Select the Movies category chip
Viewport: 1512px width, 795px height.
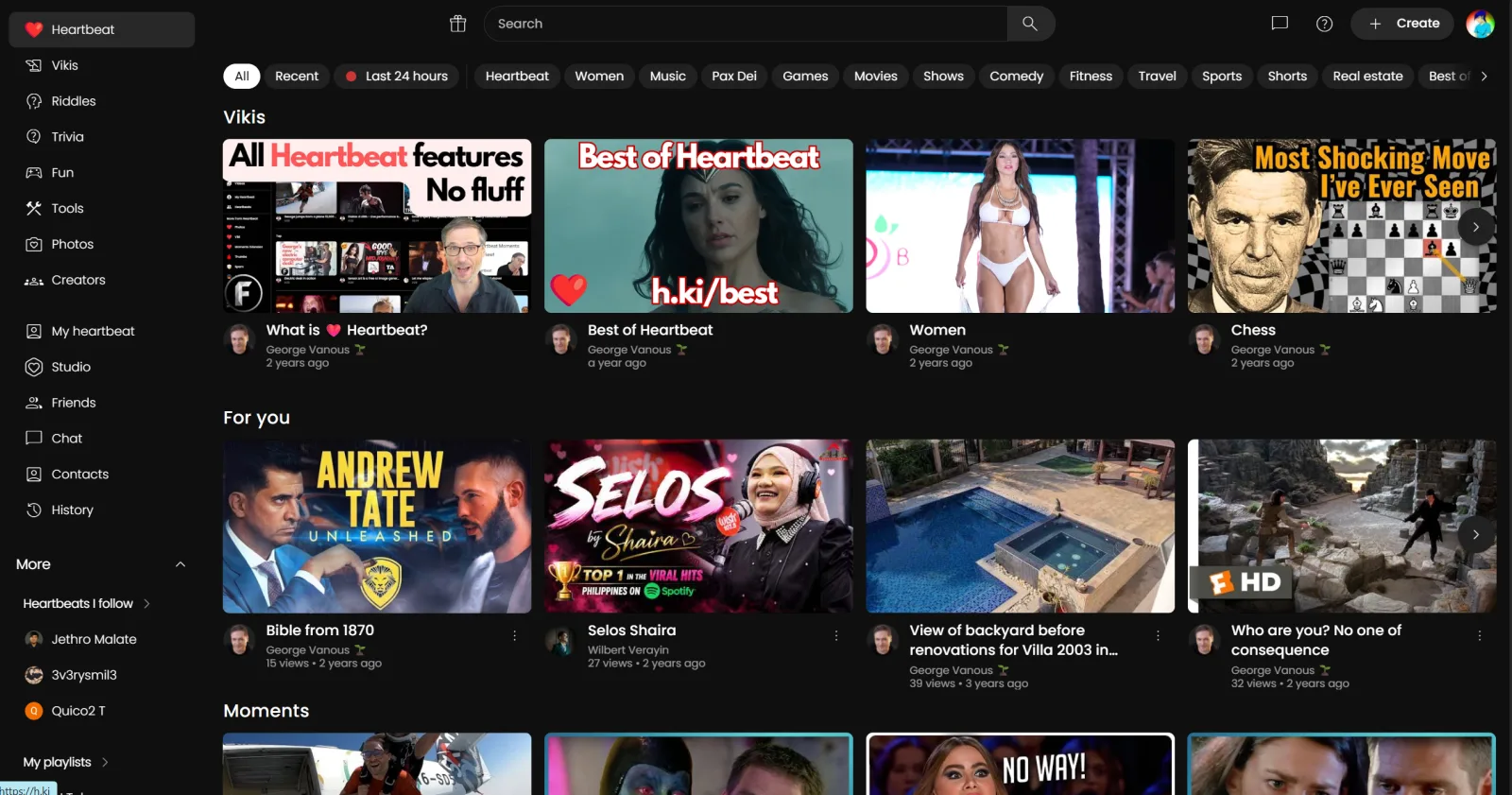[x=876, y=76]
